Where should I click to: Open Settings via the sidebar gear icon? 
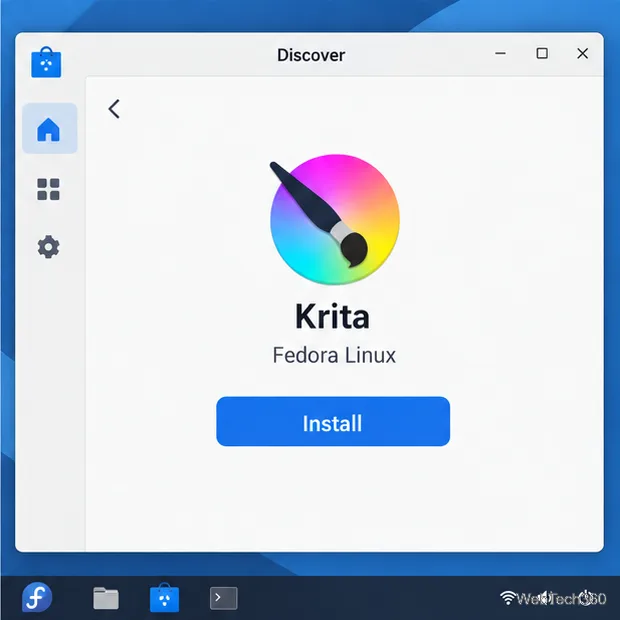[x=48, y=247]
